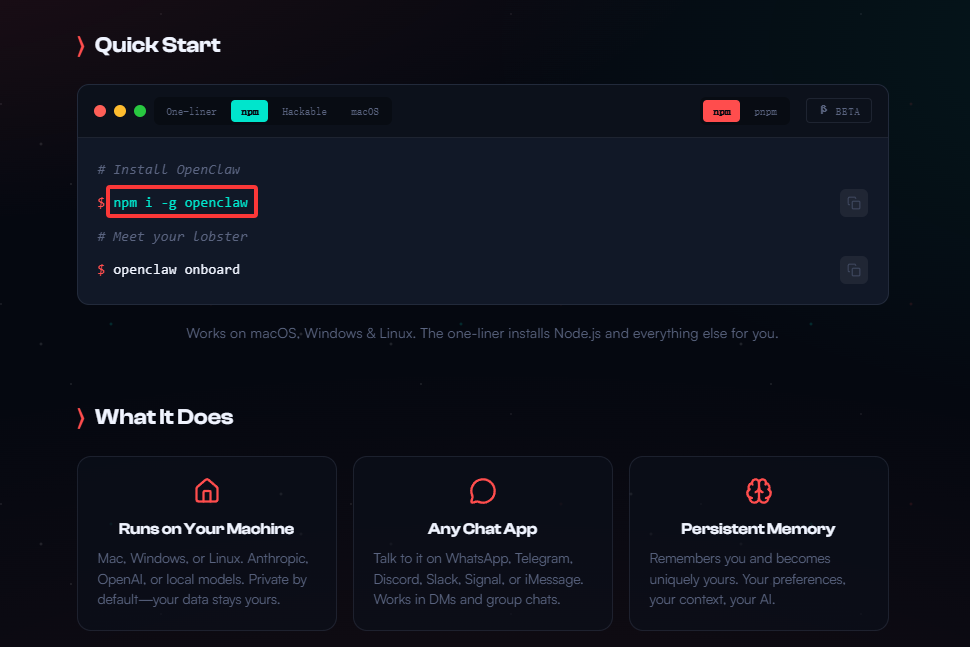Image resolution: width=970 pixels, height=647 pixels.
Task: Click the npm i -g openclaw command text
Action: click(x=181, y=203)
